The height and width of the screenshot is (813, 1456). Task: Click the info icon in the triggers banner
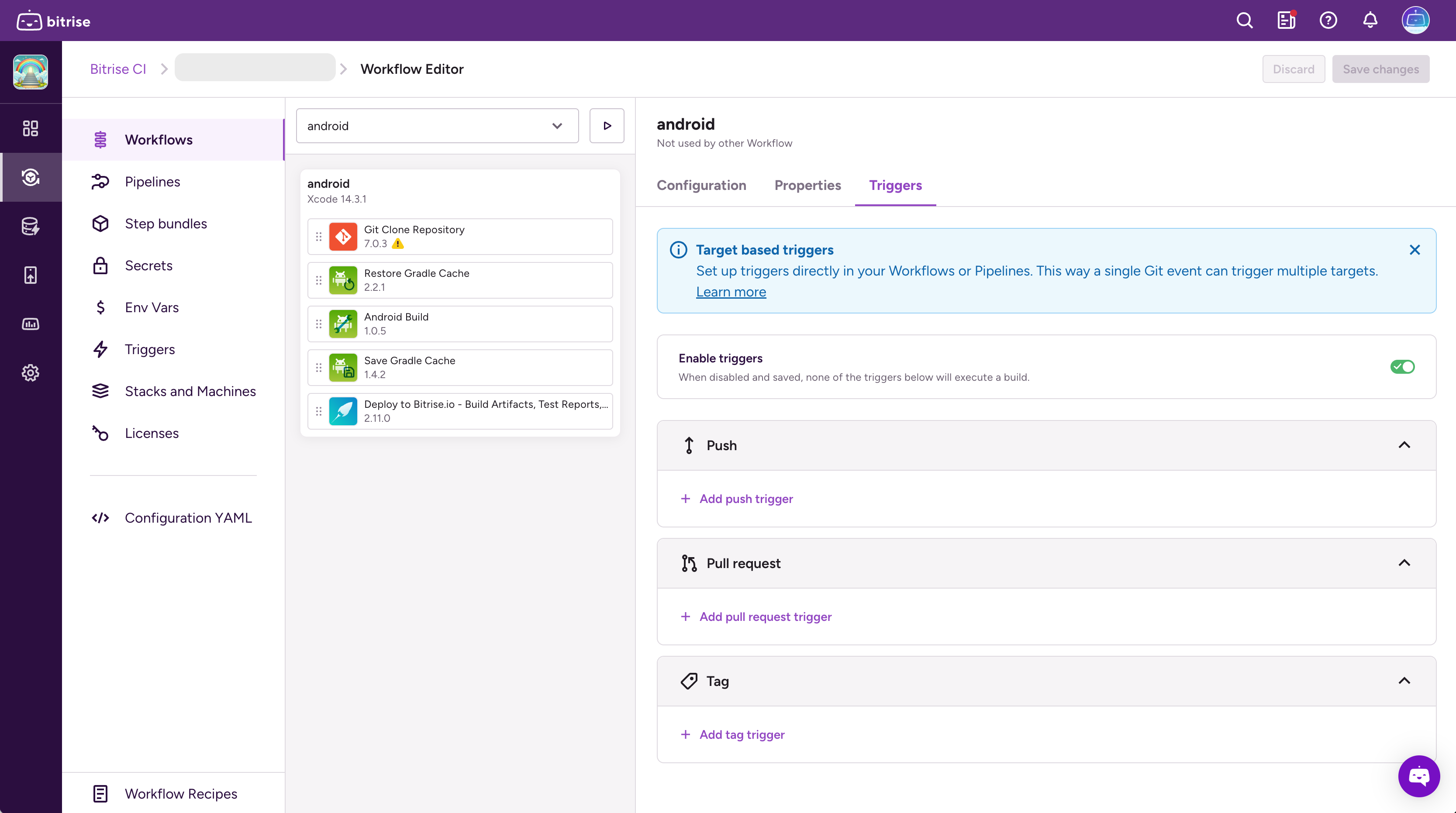678,250
